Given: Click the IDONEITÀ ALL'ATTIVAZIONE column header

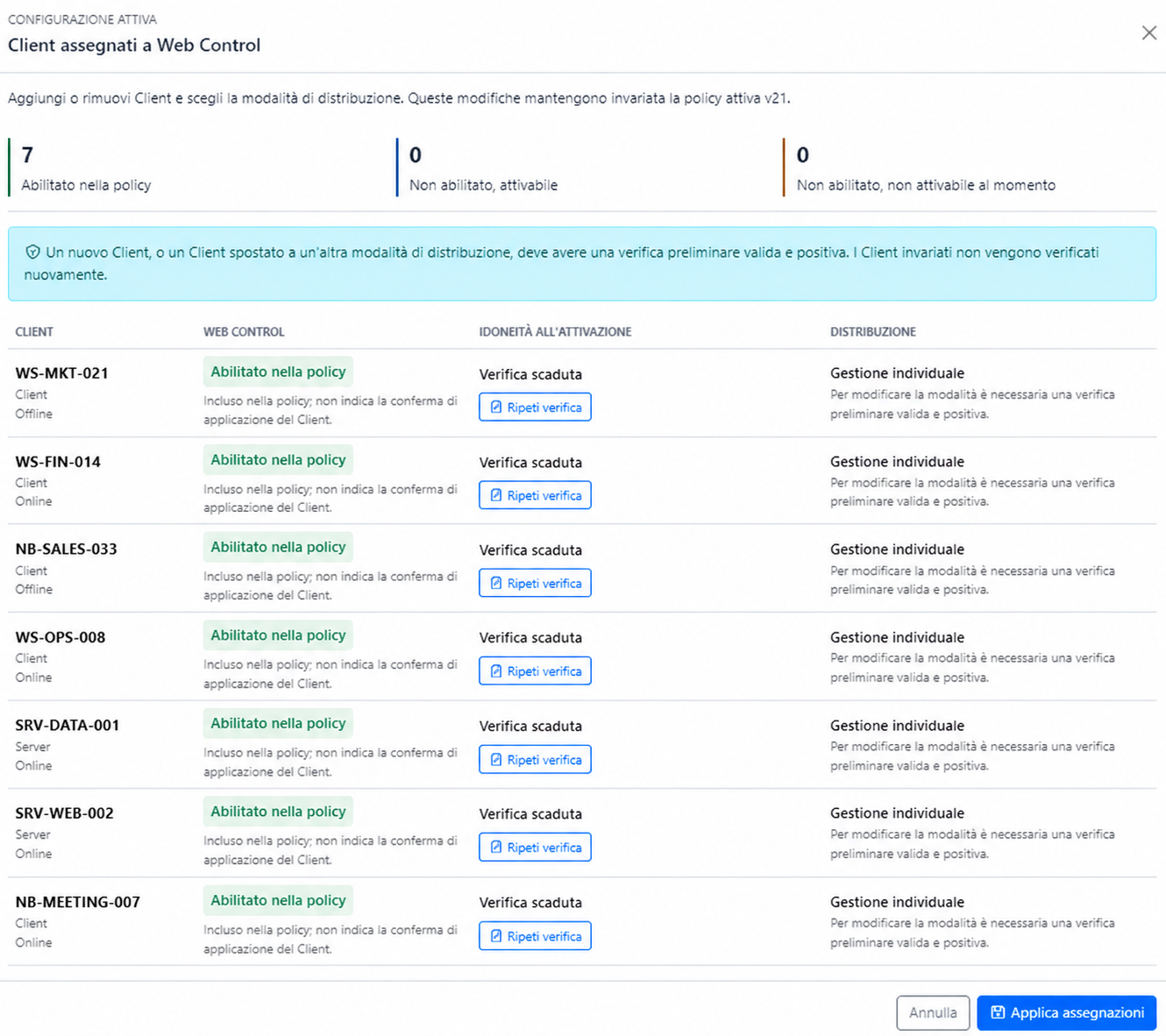Looking at the screenshot, I should point(555,332).
